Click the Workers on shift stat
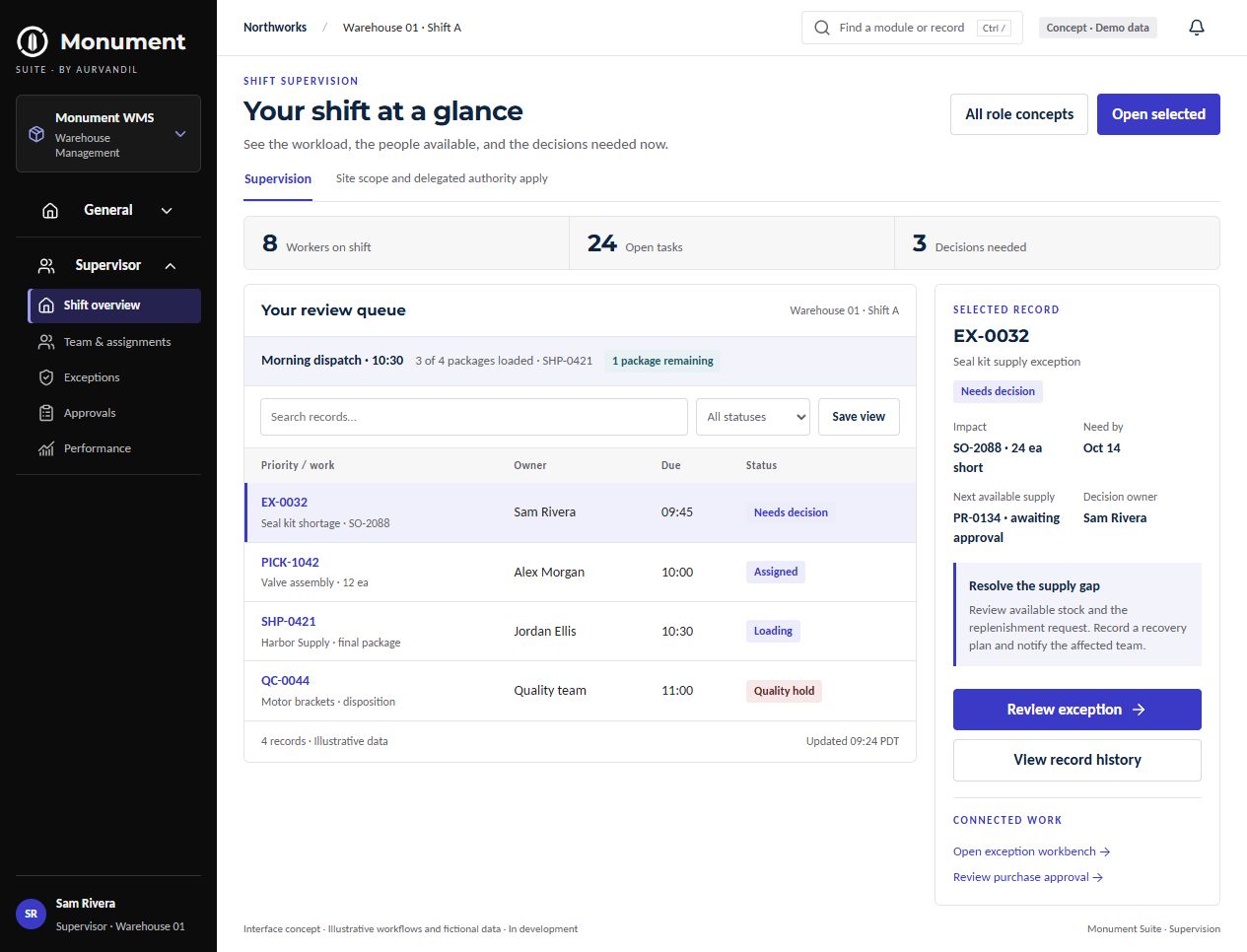This screenshot has height=952, width=1247. (x=406, y=243)
